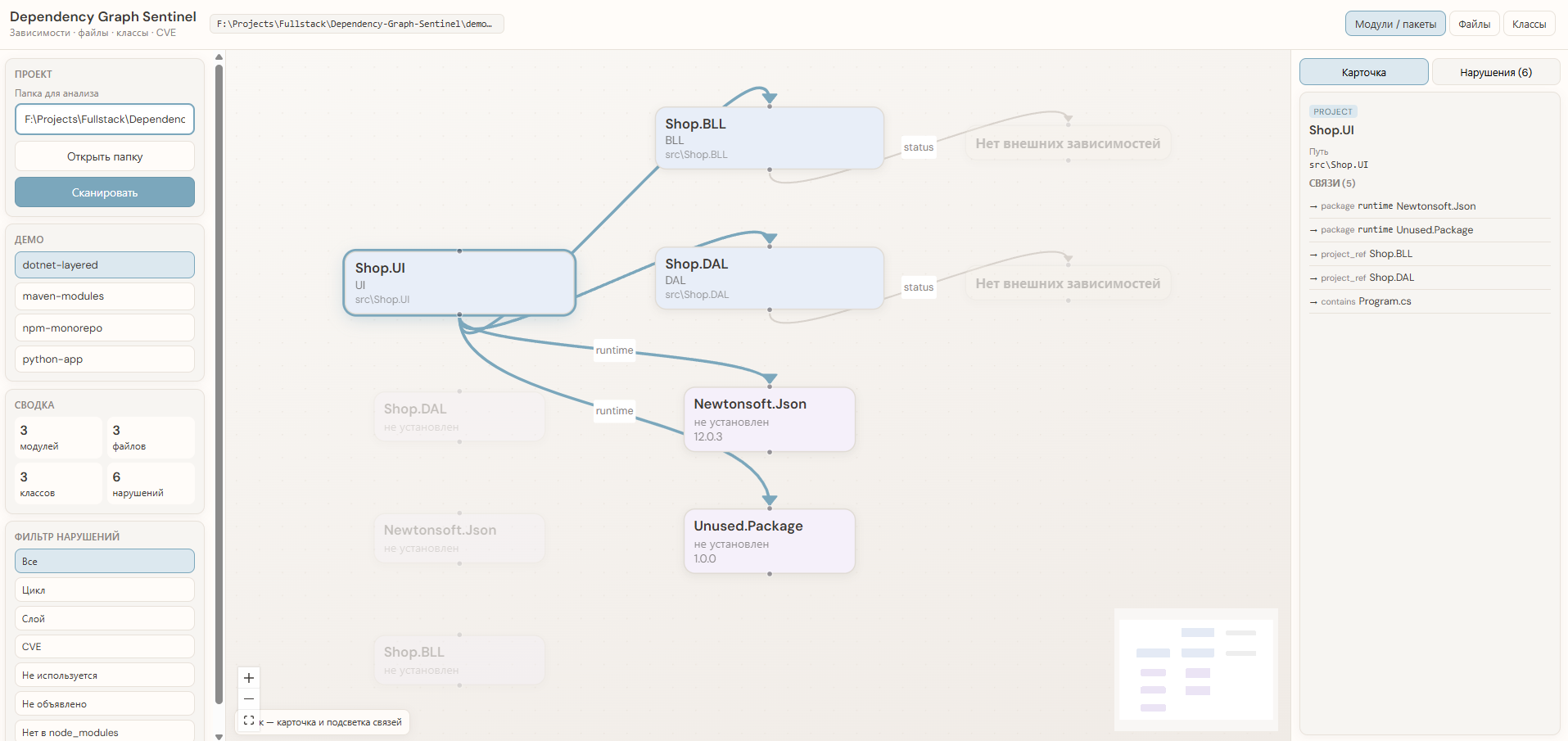Image resolution: width=1568 pixels, height=741 pixels.
Task: Click the faded Shop.BLL не установлен node
Action: pyautogui.click(x=459, y=660)
